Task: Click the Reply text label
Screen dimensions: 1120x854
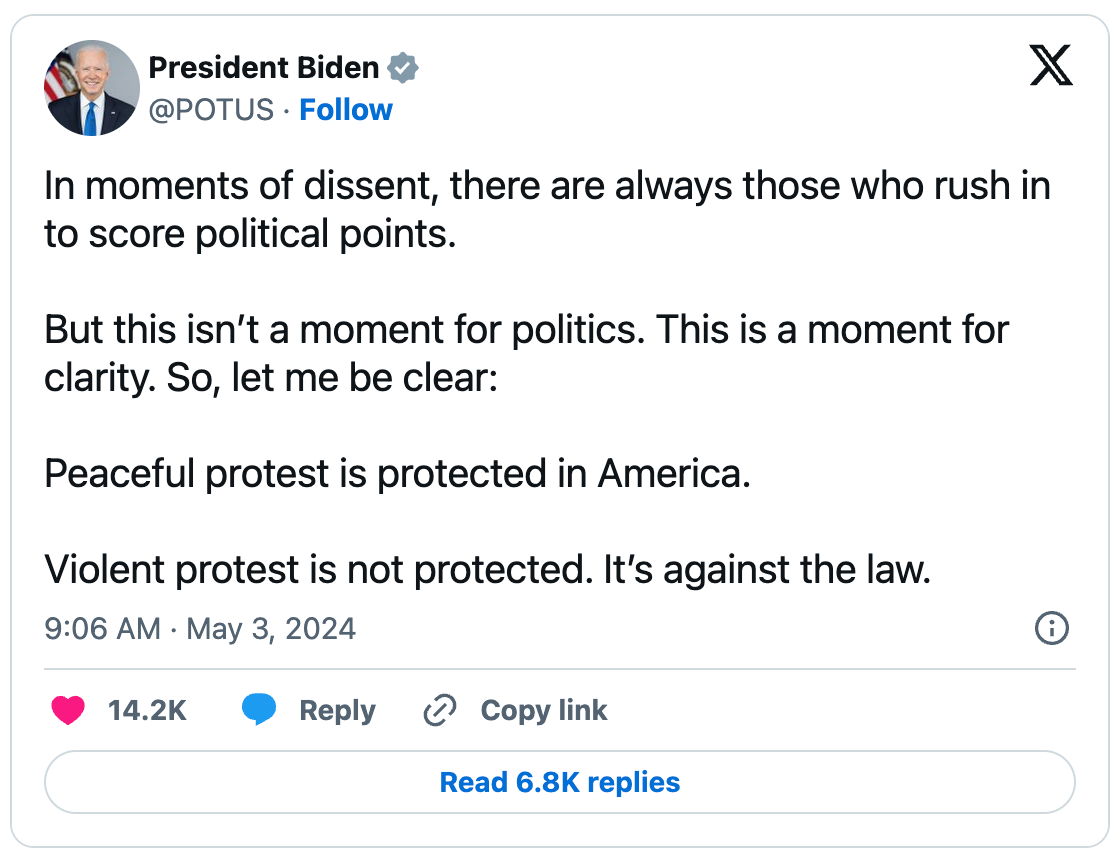Action: 337,710
